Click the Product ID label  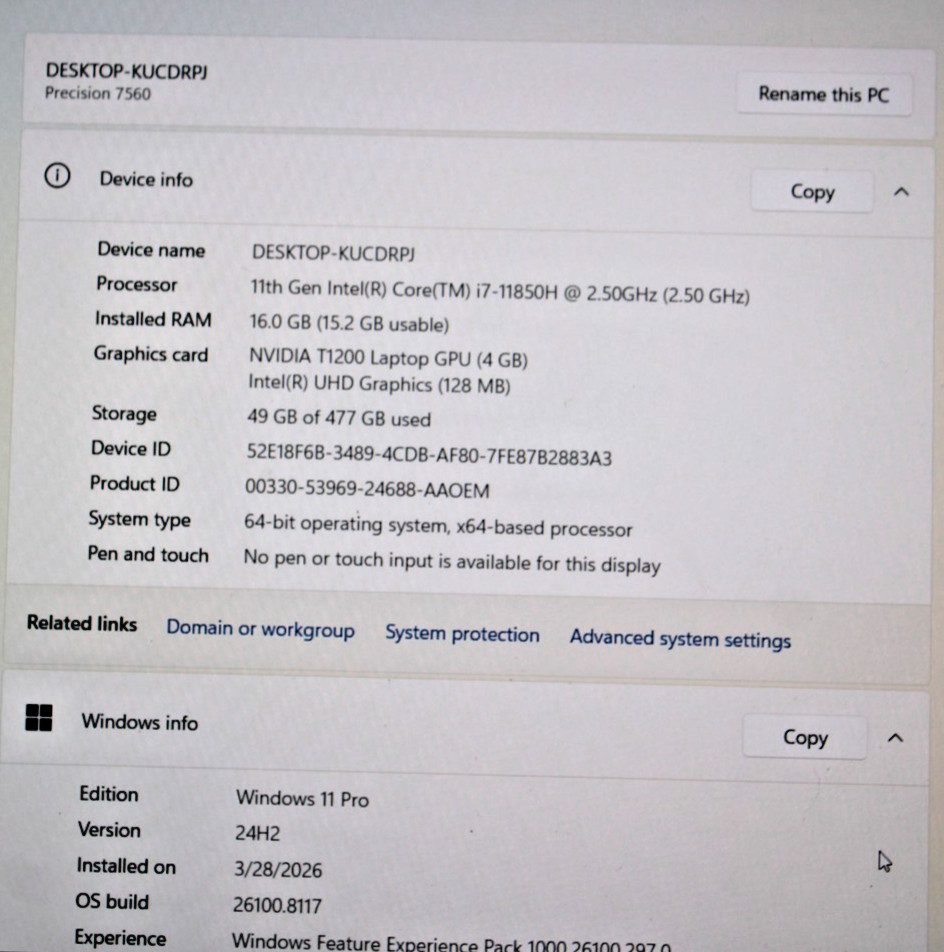coord(134,483)
